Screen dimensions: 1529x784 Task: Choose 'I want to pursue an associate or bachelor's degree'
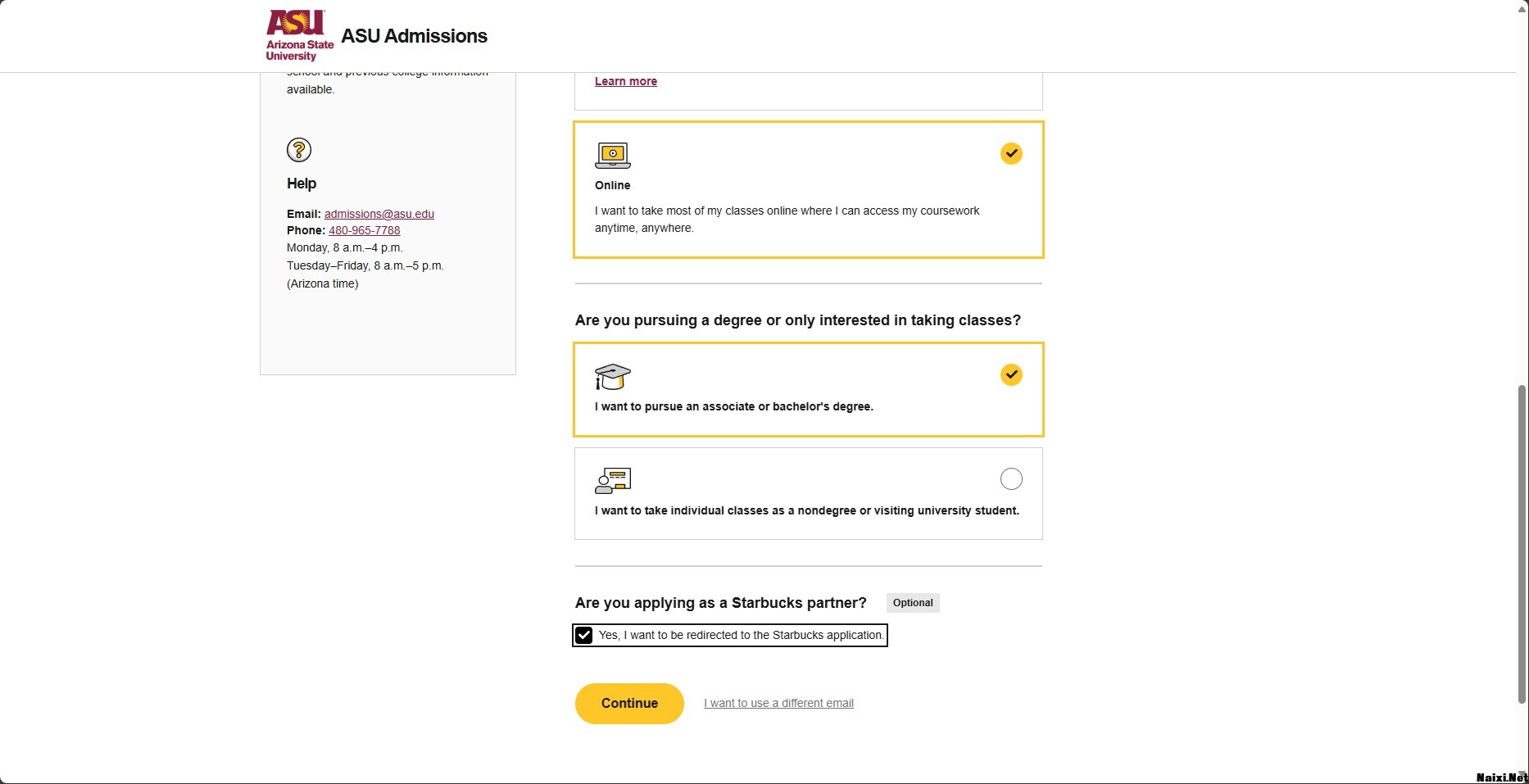[x=733, y=406]
